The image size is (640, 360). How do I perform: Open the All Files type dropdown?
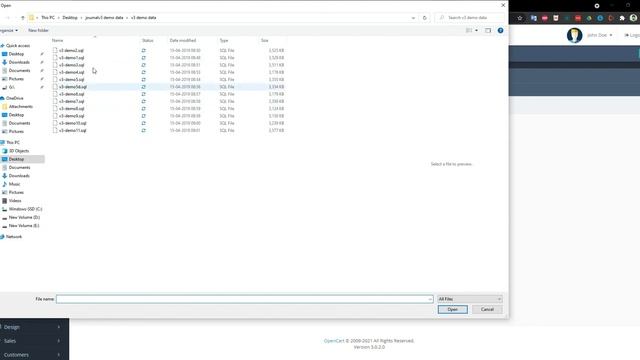click(470, 299)
